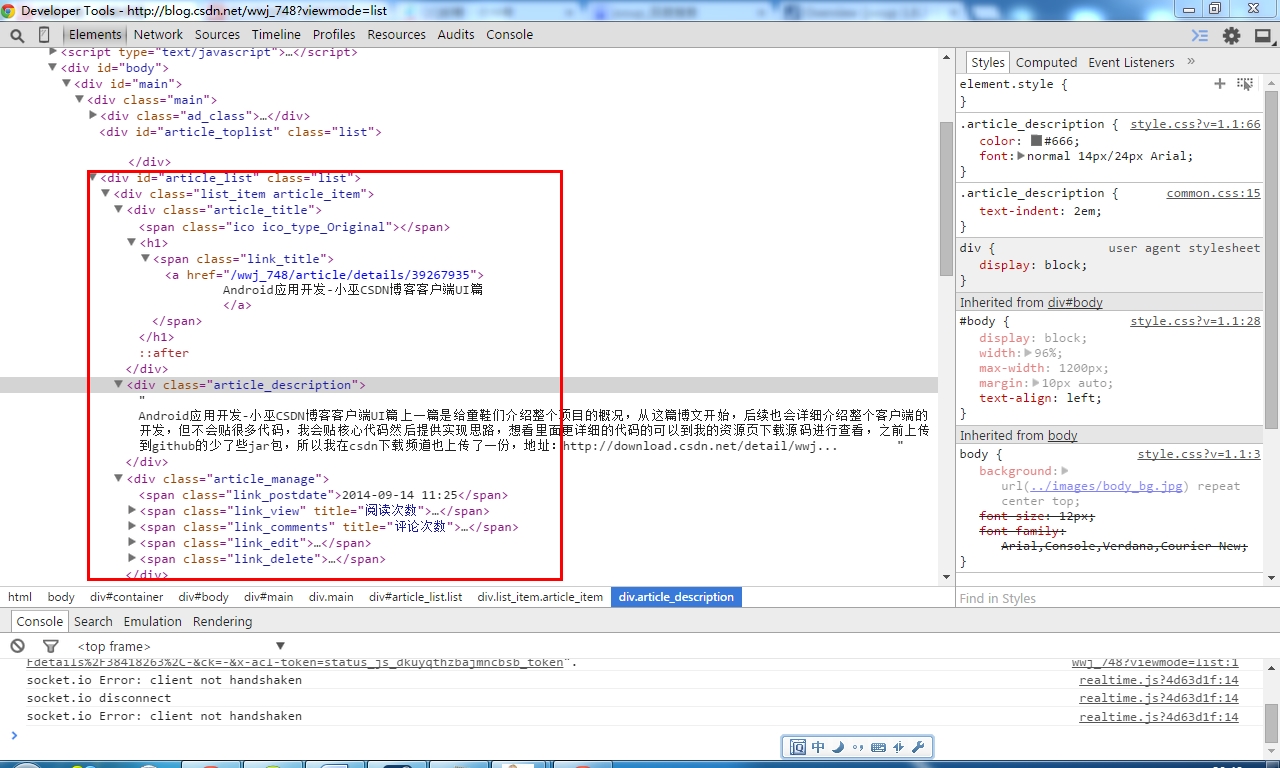Collapse the article_manage div node
Image resolution: width=1280 pixels, height=768 pixels.
pyautogui.click(x=119, y=479)
